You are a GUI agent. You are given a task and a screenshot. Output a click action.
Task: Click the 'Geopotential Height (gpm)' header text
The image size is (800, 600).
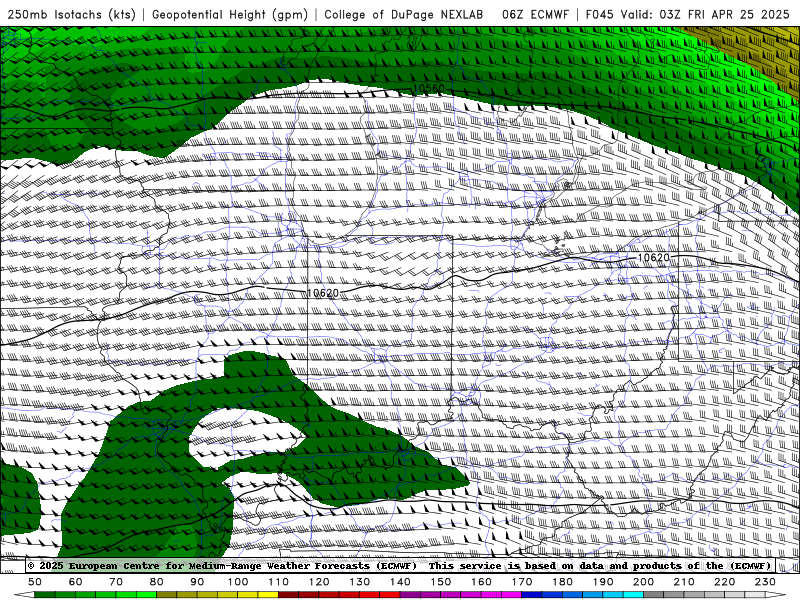(230, 15)
